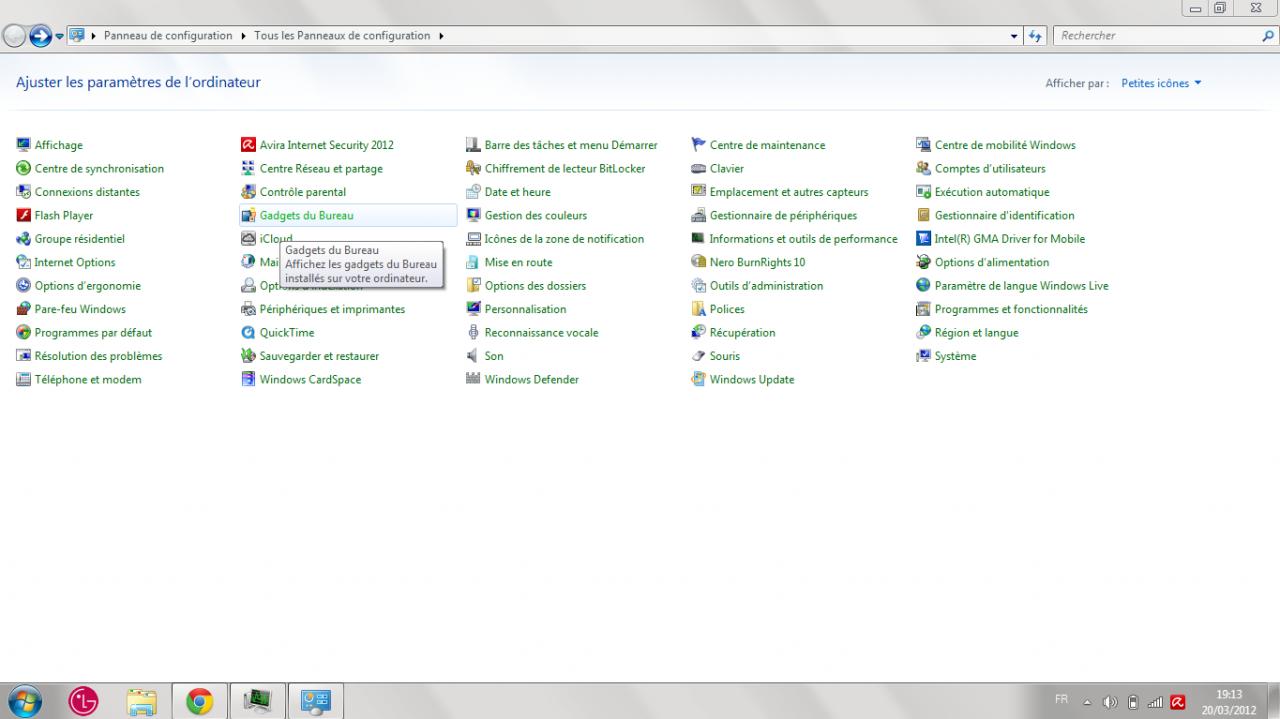Screen dimensions: 1280x719
Task: Expand arrow after Panneau de configuration breadcrumb
Action: (243, 36)
